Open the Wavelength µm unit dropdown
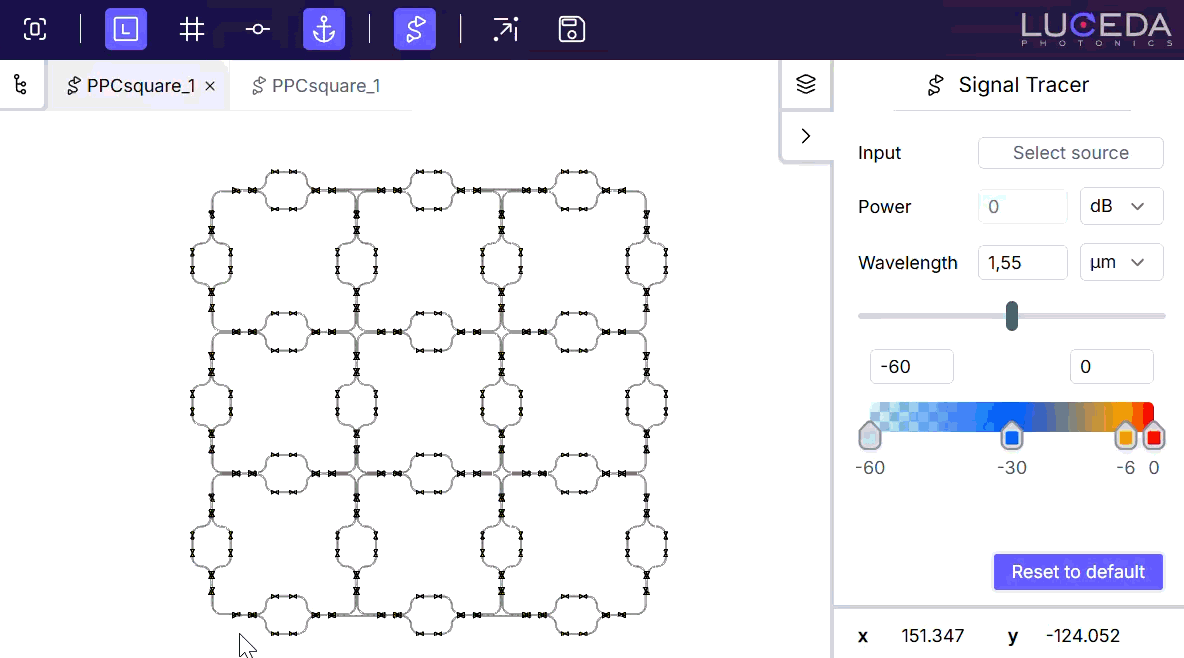1184x658 pixels. point(1121,262)
